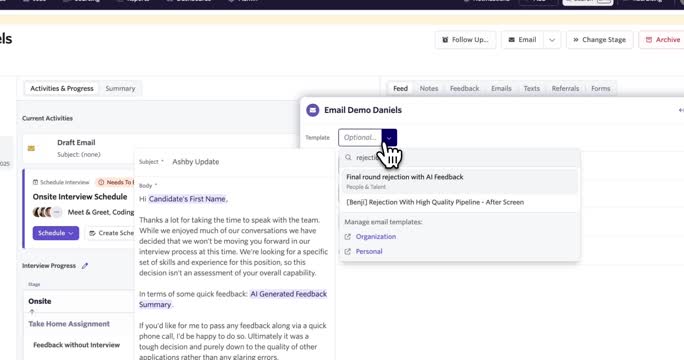Click the Template optional input field
This screenshot has width=684, height=360.
pos(360,137)
